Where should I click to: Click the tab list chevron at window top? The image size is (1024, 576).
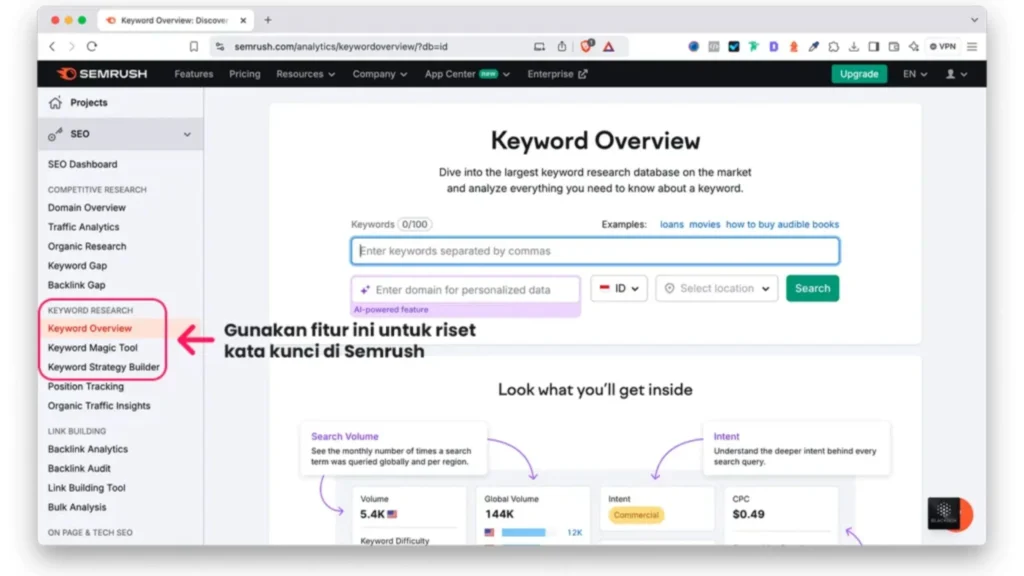(x=974, y=20)
